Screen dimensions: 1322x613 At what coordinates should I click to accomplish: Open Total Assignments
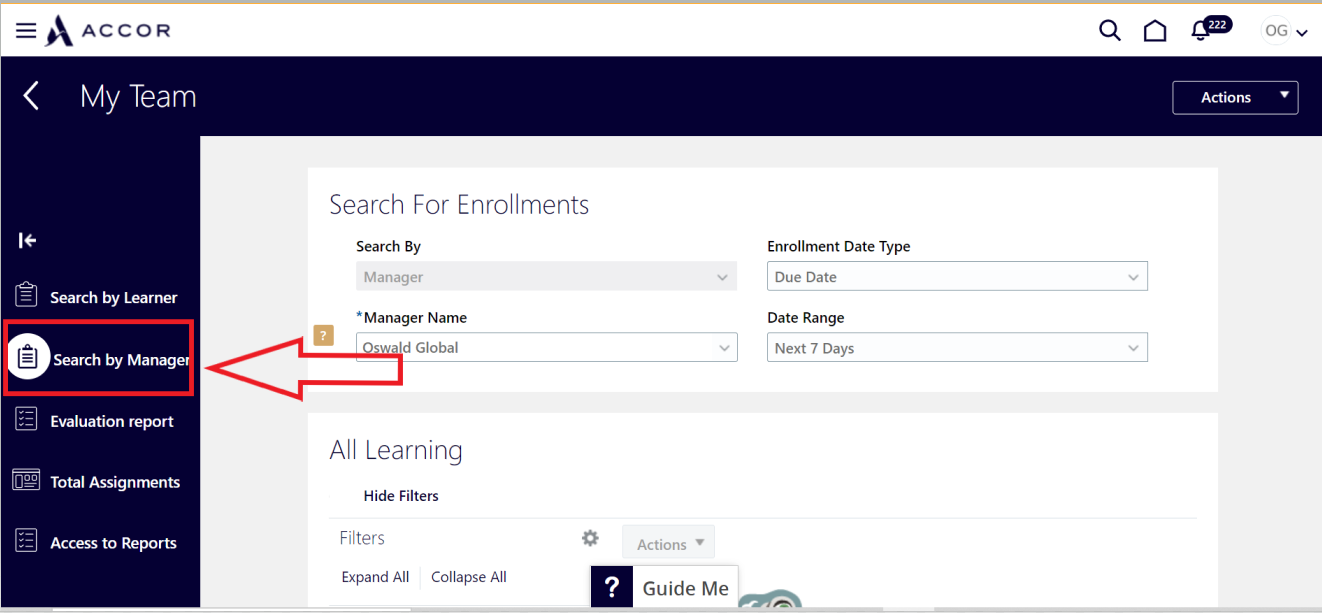point(115,482)
